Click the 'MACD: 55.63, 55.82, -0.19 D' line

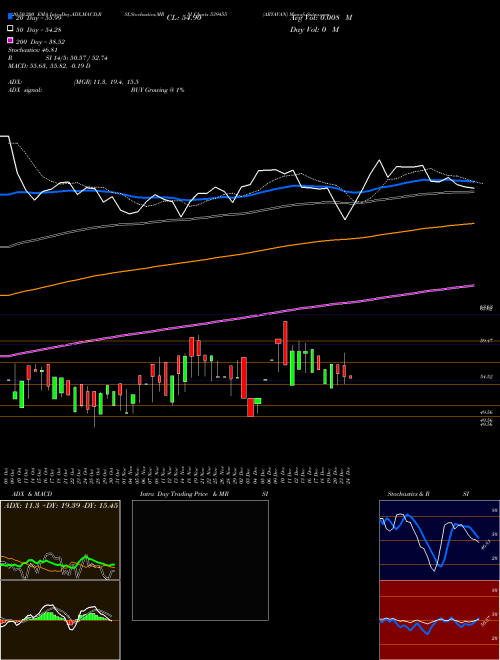(x=49, y=66)
